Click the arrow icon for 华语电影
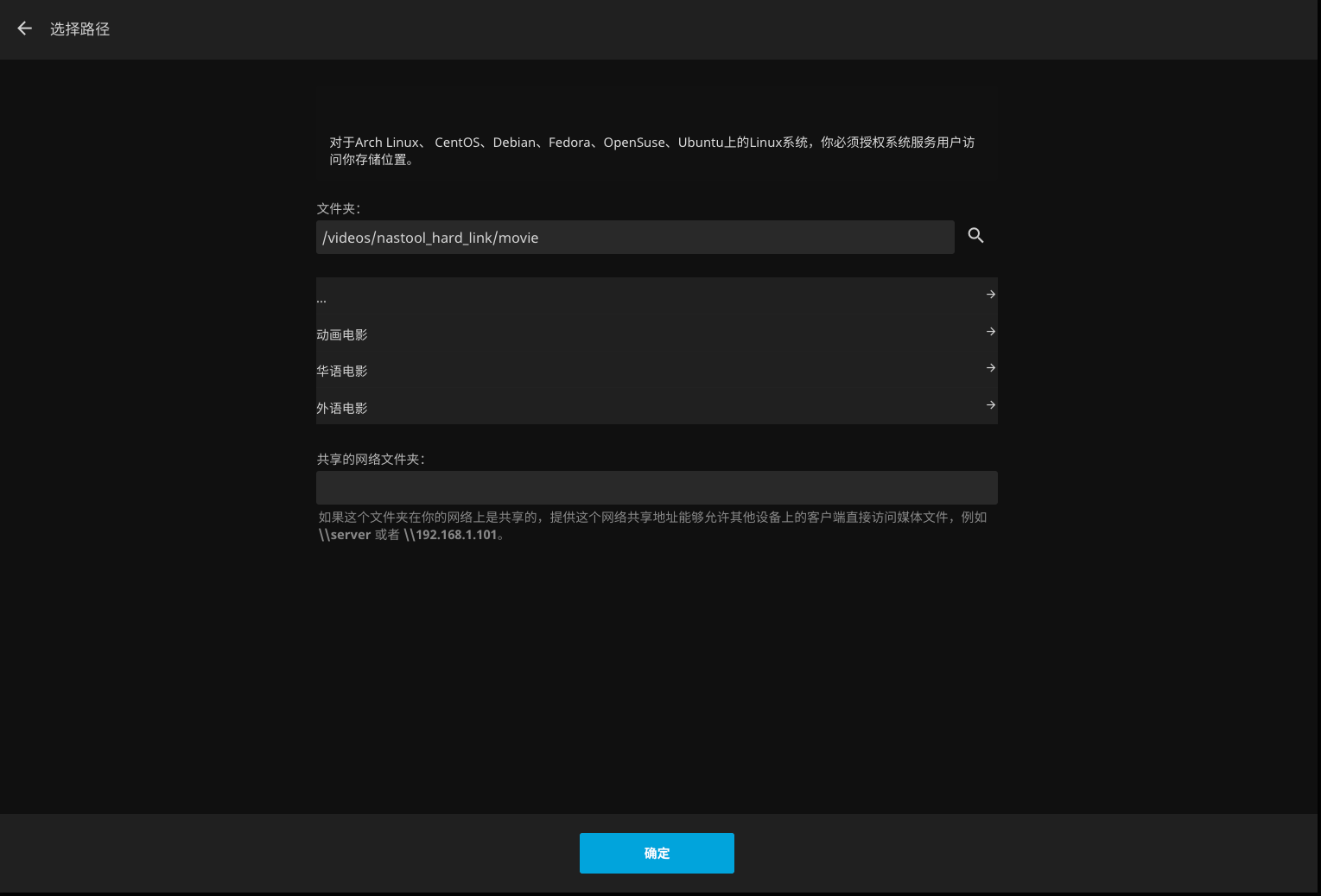Screen dimensions: 1321x896 coord(990,368)
